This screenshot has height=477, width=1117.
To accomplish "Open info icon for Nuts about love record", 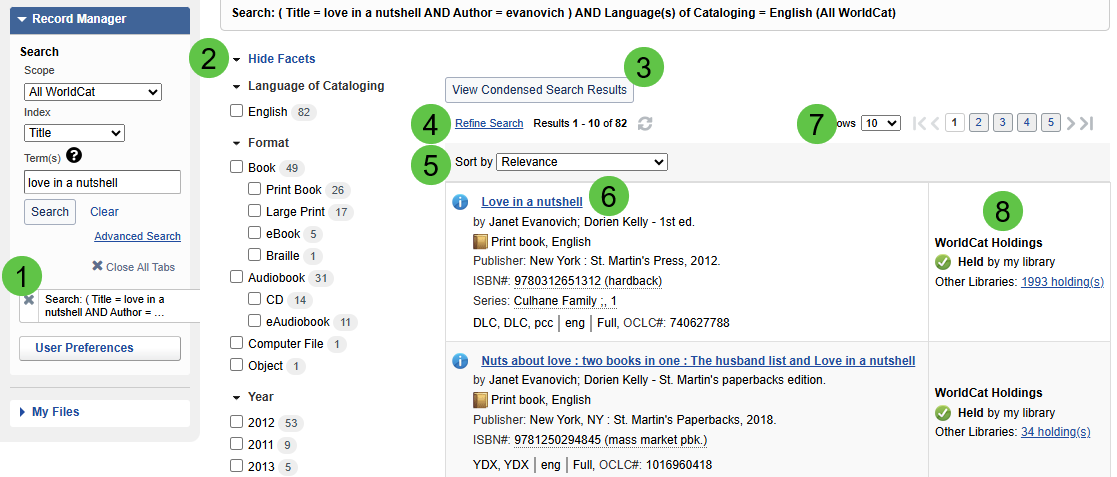I will click(x=461, y=361).
